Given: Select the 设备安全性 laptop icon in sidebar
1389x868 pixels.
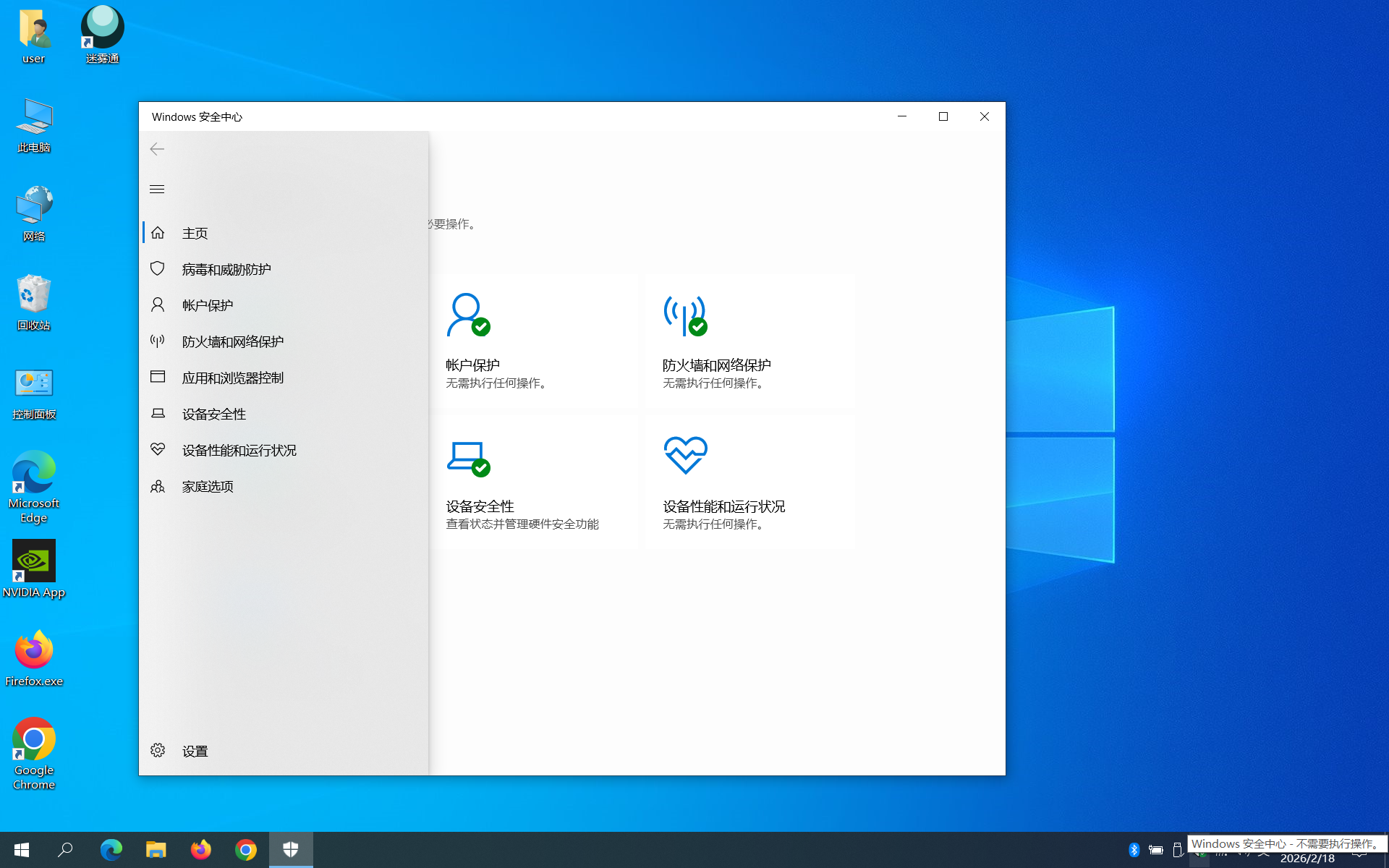Looking at the screenshot, I should (158, 413).
